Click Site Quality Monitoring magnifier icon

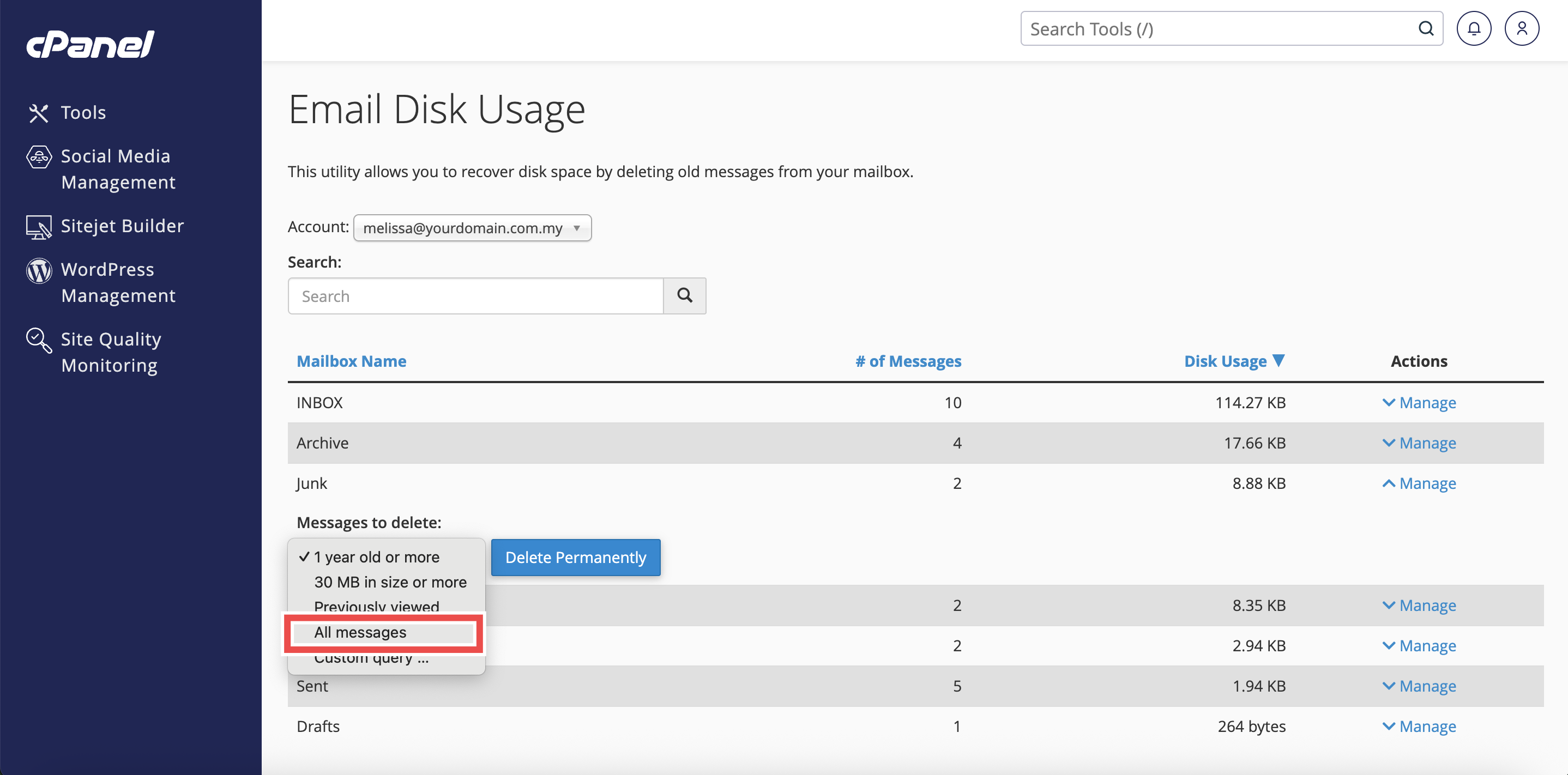tap(38, 340)
